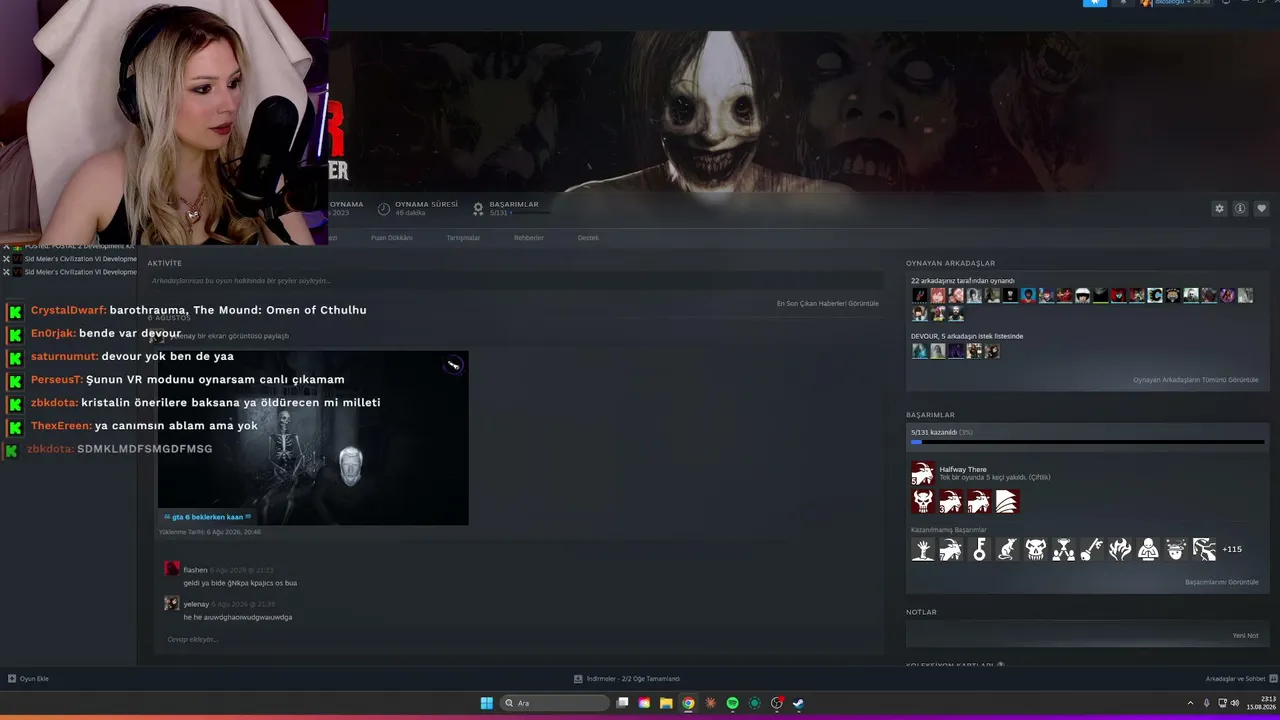Viewport: 1280px width, 720px height.
Task: Click Oynayan Arkadaşların Tümünü Görüntüle link
Action: click(x=1196, y=380)
